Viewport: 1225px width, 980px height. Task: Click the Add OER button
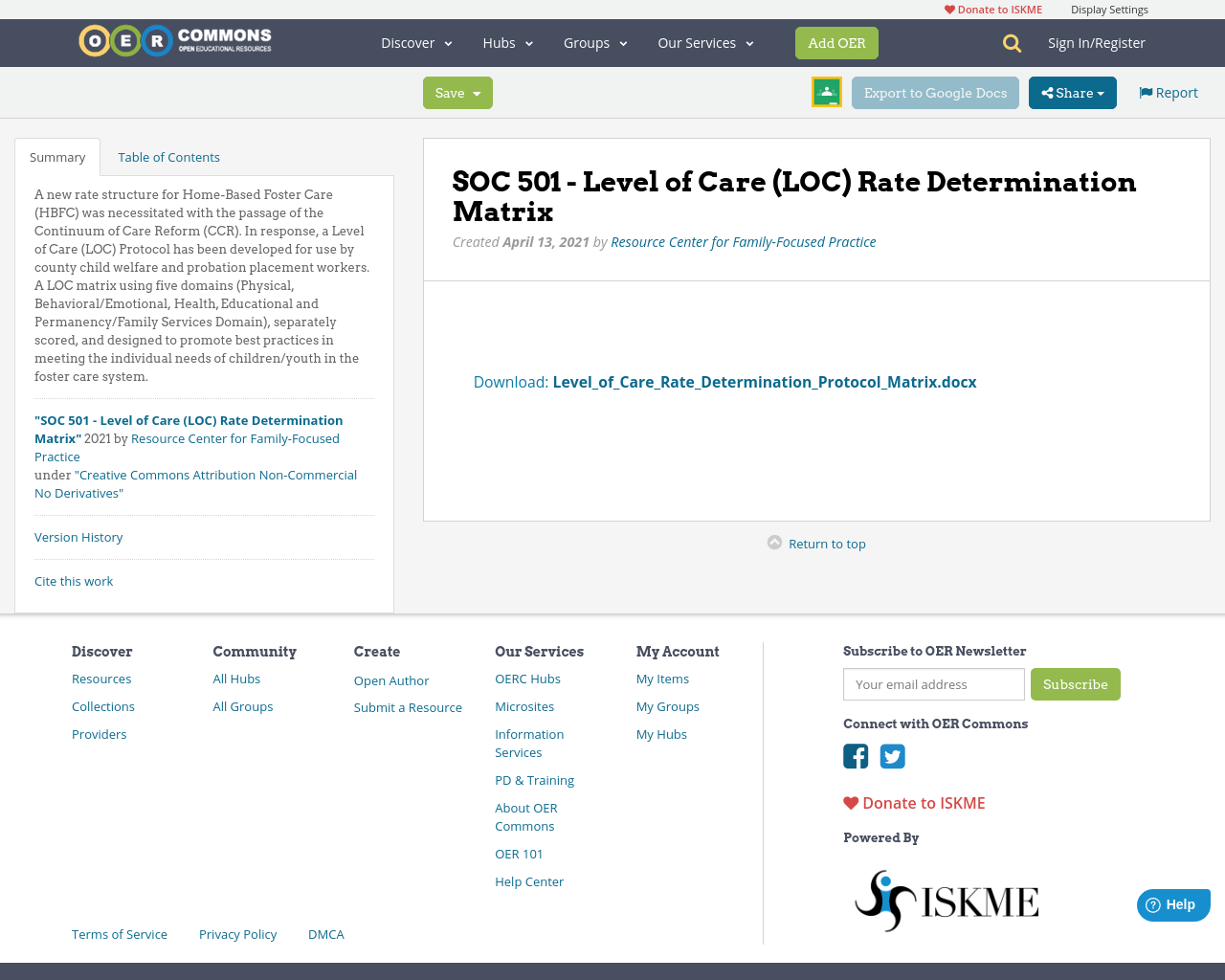(836, 43)
